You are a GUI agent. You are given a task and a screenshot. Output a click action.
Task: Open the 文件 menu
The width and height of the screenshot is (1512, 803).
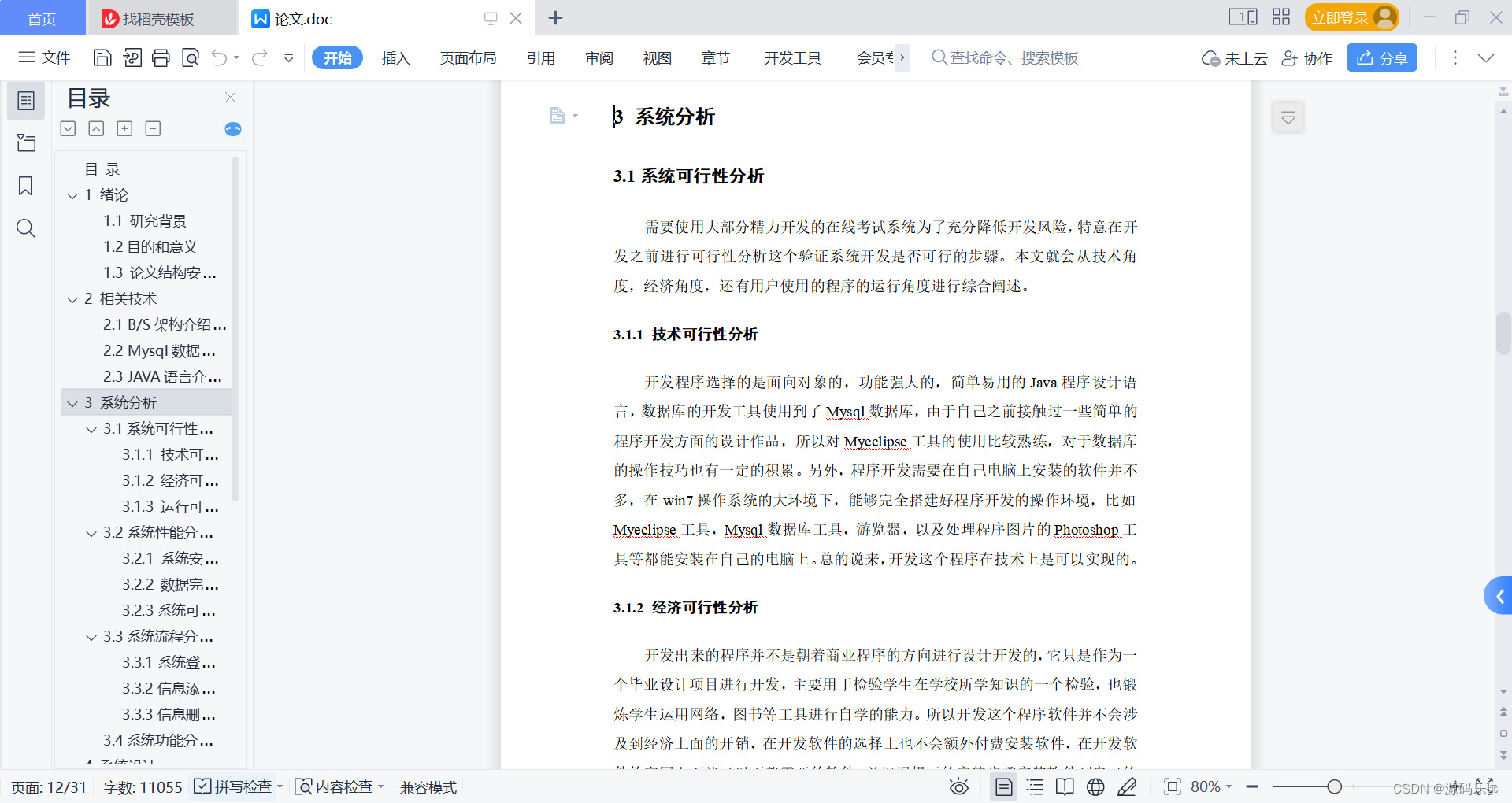pyautogui.click(x=44, y=57)
